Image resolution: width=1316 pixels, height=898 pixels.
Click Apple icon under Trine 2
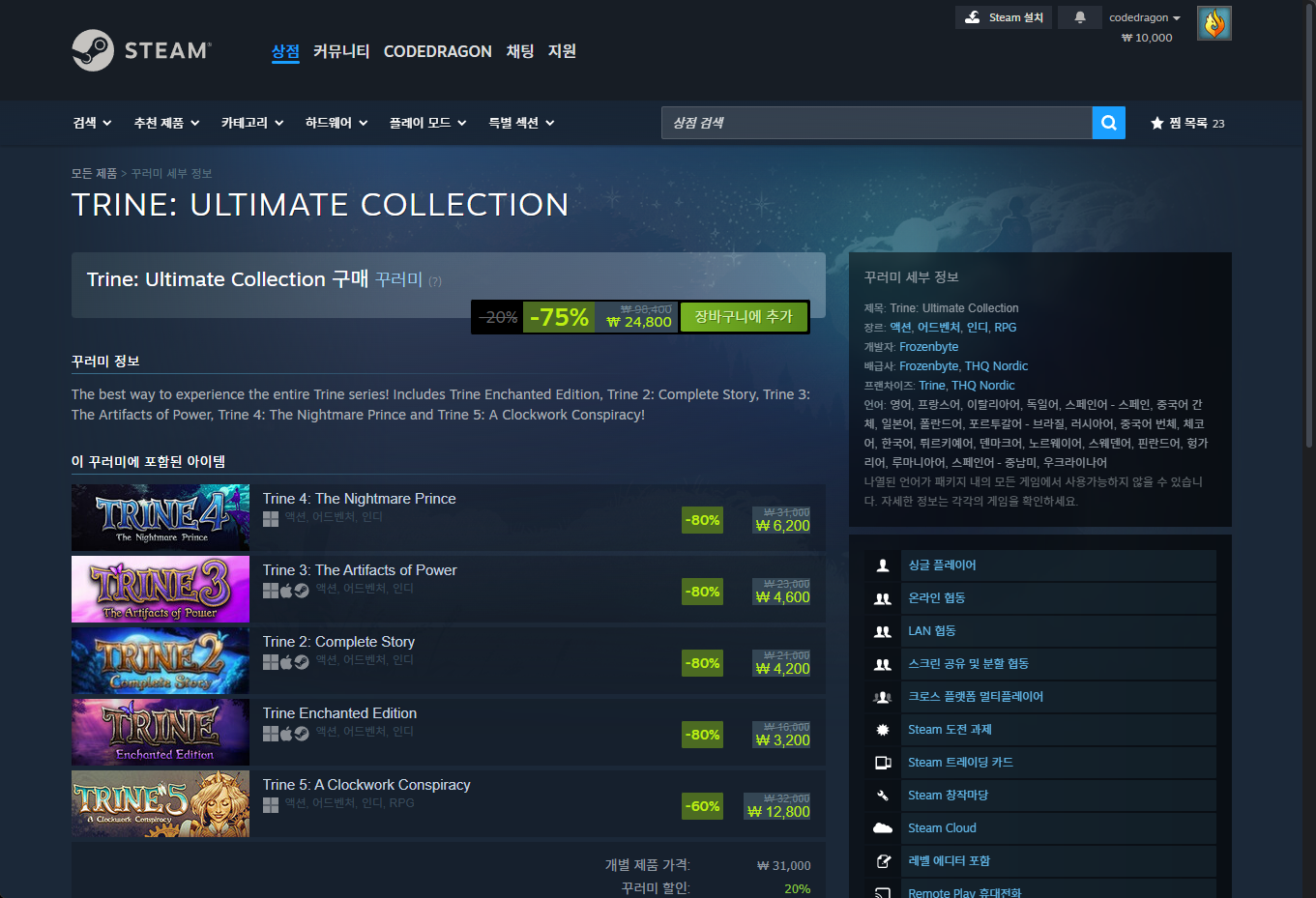click(x=286, y=662)
